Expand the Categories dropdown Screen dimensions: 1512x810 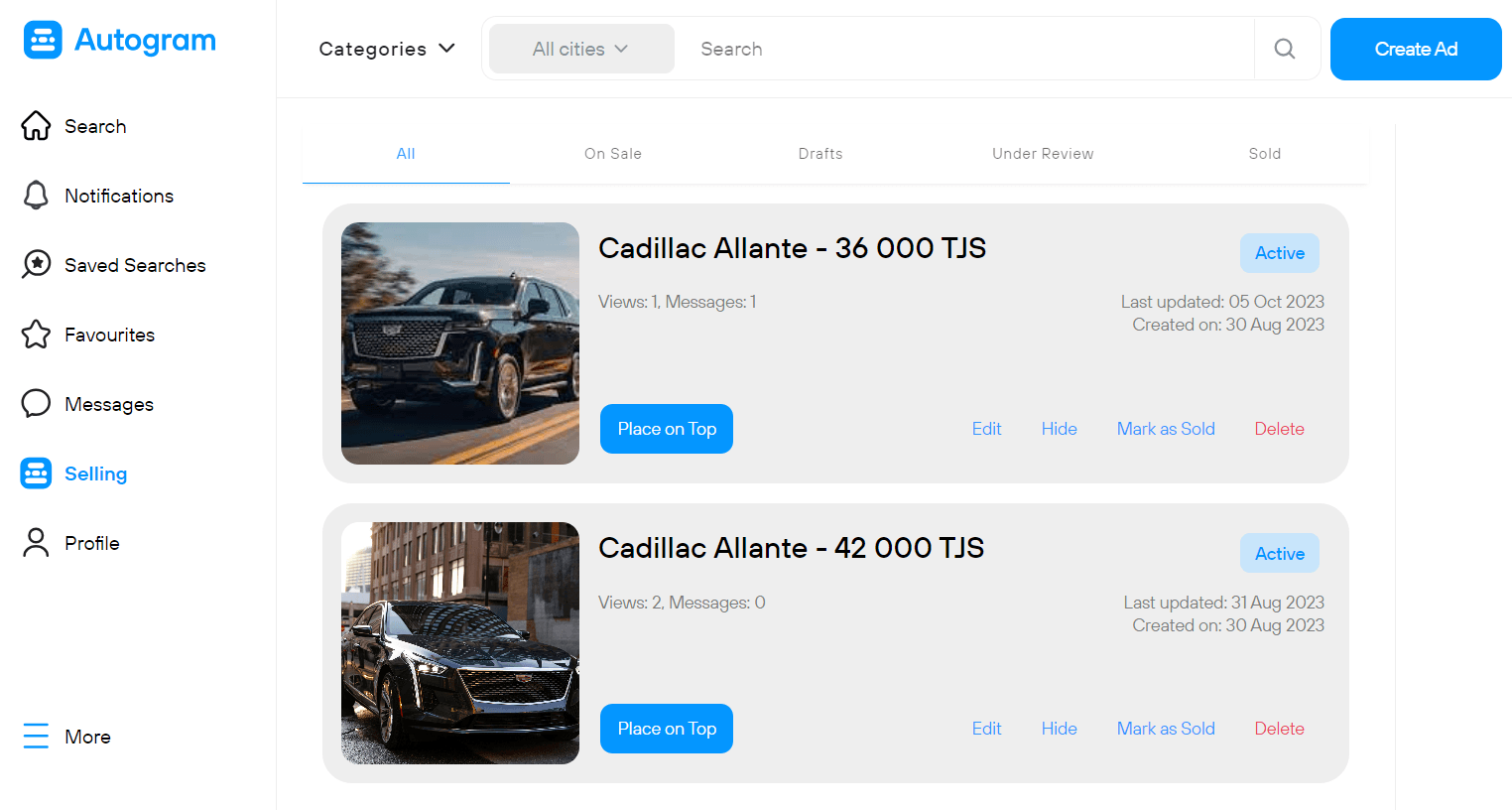[x=387, y=49]
